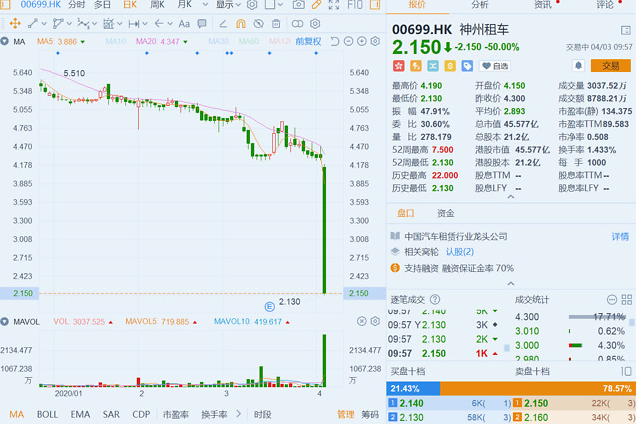
Task: Open the window layout dropdown
Action: point(274,4)
